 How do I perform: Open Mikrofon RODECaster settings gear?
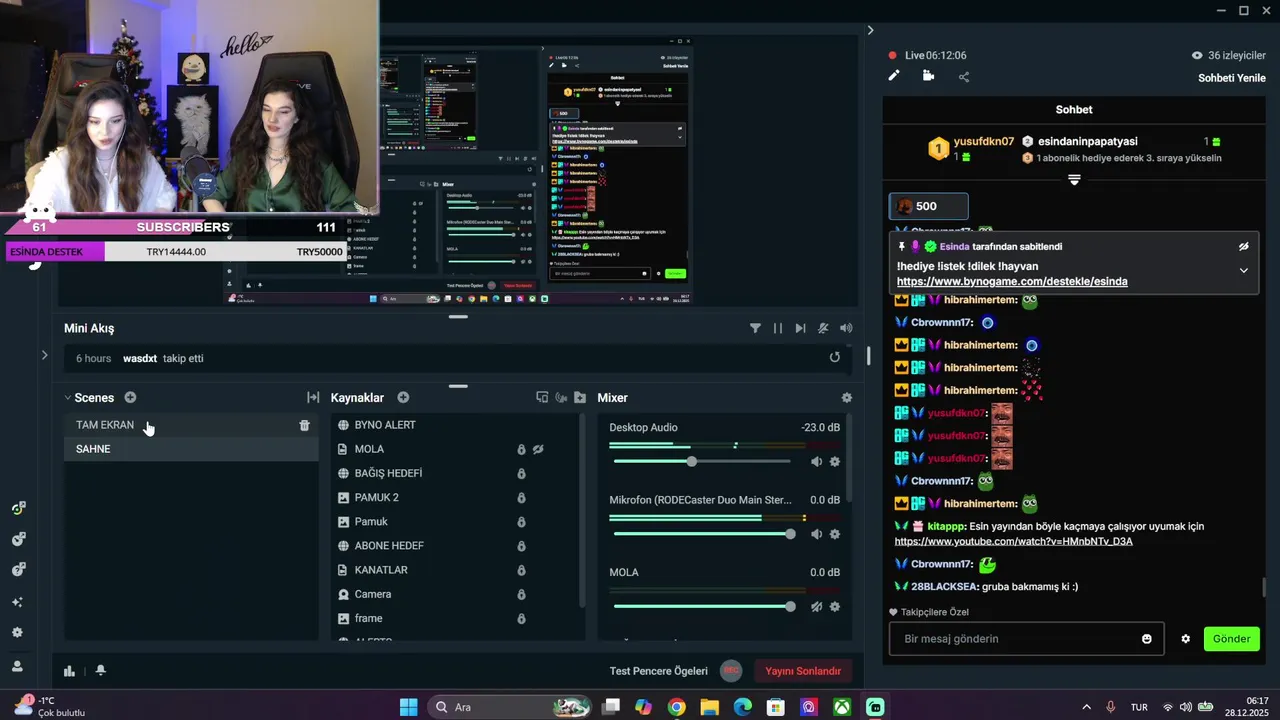tap(835, 534)
